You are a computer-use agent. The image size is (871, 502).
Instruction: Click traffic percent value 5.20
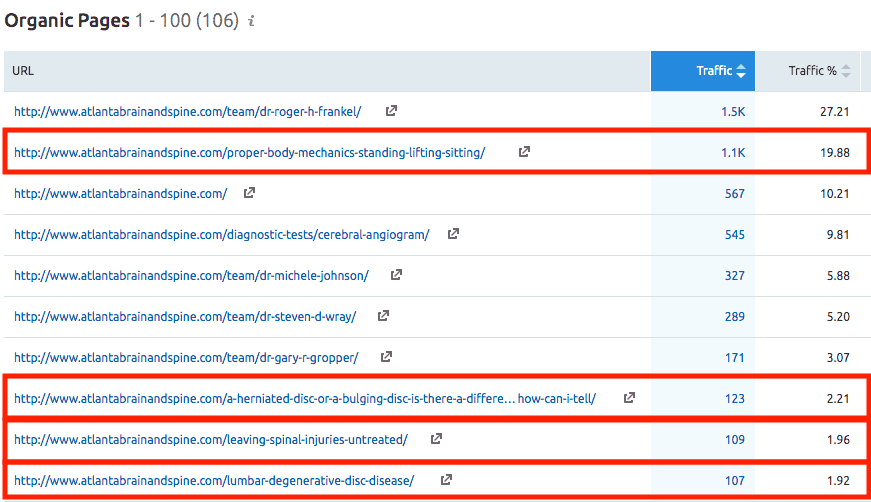pyautogui.click(x=838, y=317)
